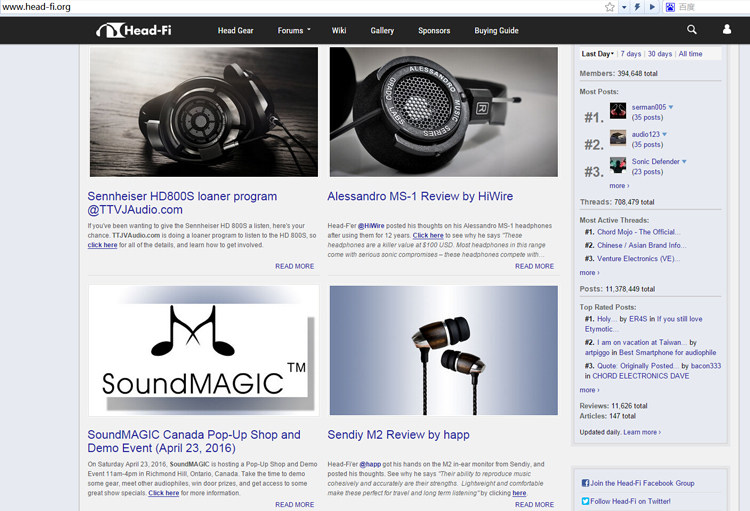Image resolution: width=750 pixels, height=511 pixels.
Task: Go to the Gallery section
Action: point(382,31)
